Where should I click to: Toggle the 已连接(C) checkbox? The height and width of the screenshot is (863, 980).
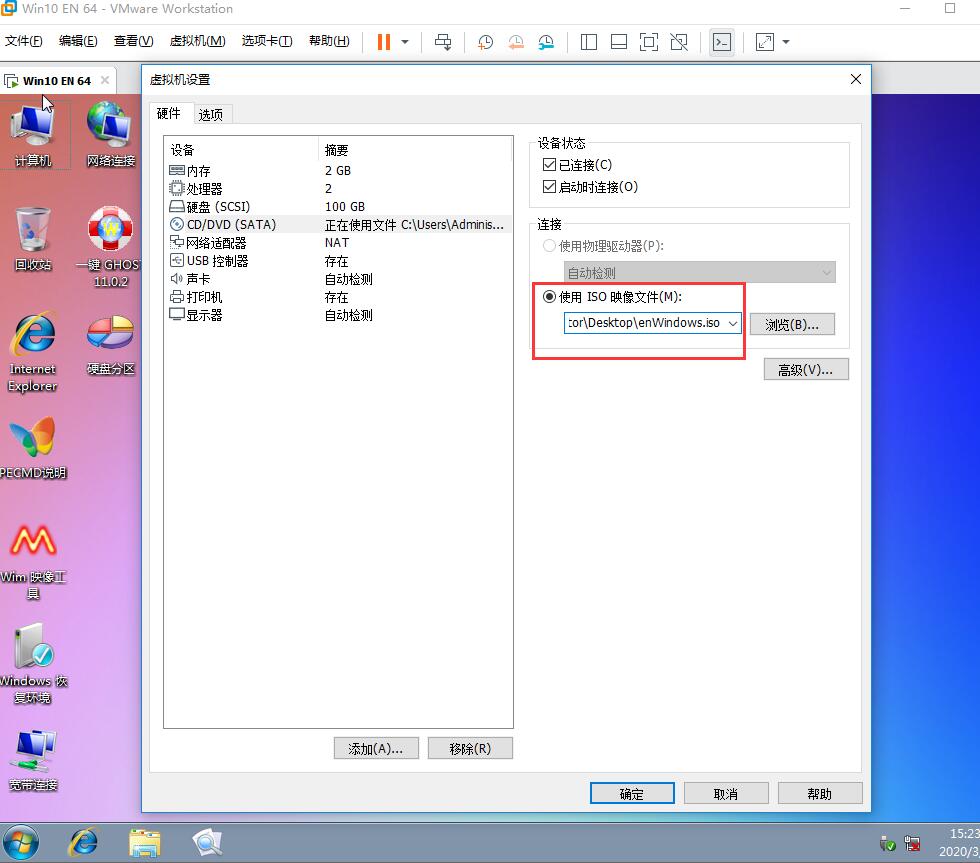coord(549,164)
